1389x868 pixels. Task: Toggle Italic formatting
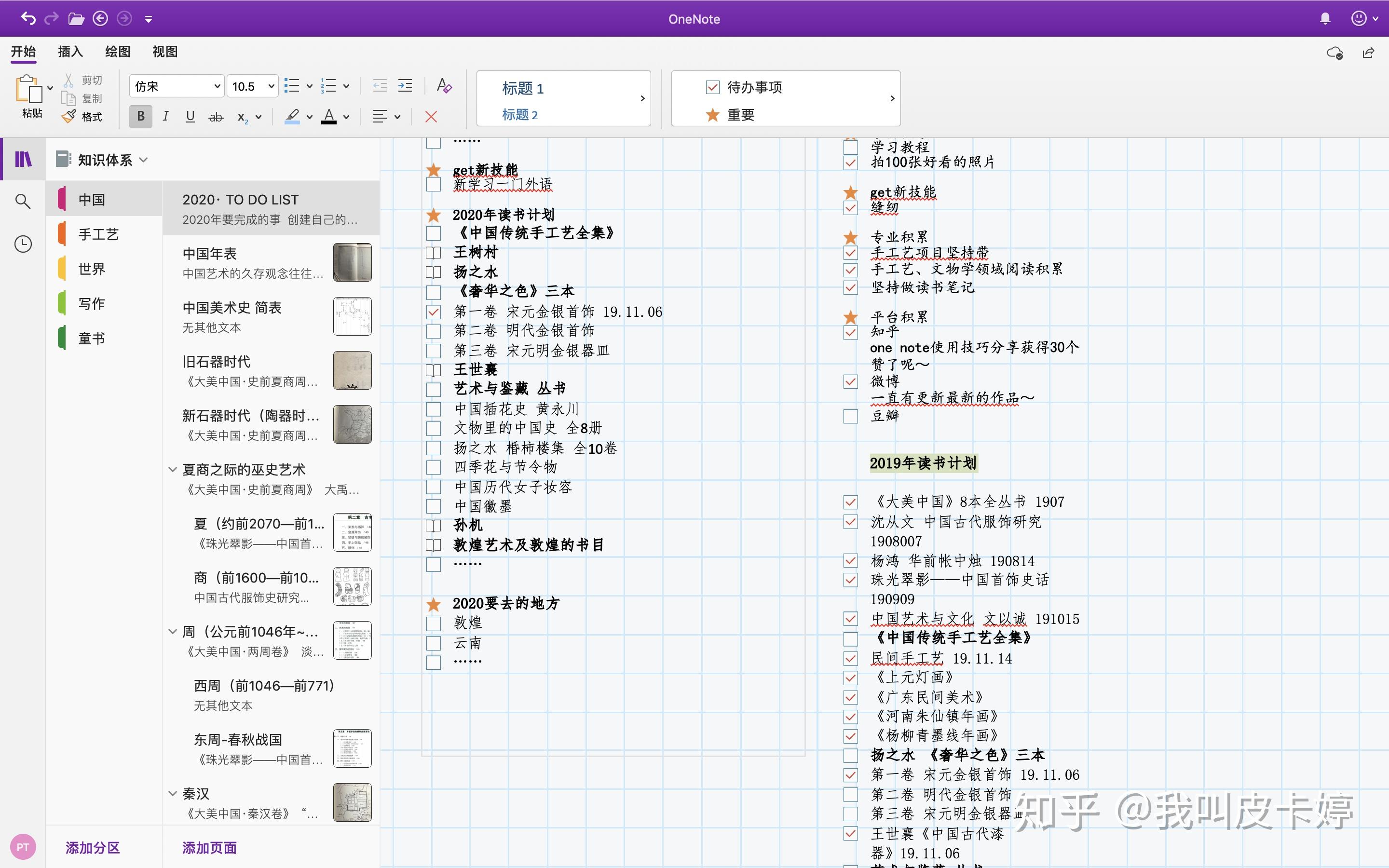(166, 117)
